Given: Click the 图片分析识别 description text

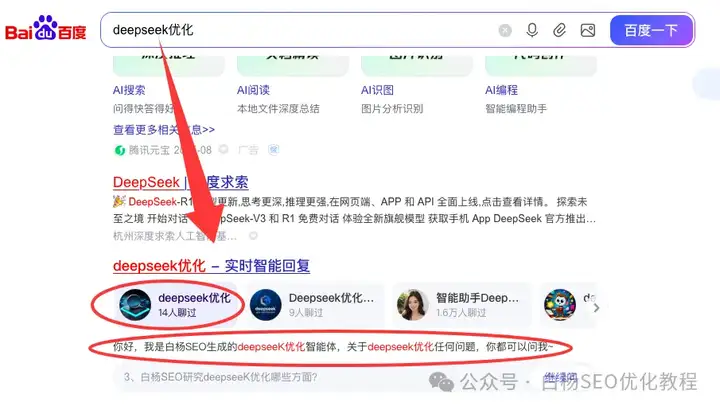Looking at the screenshot, I should 392,109.
